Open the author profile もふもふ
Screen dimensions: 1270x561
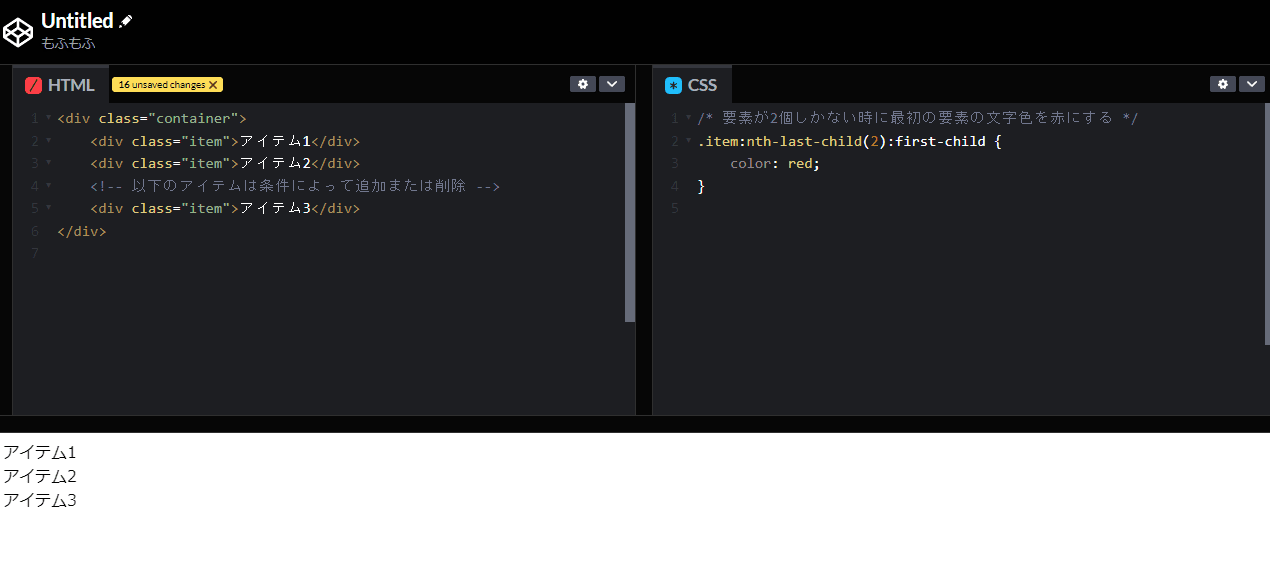(68, 43)
